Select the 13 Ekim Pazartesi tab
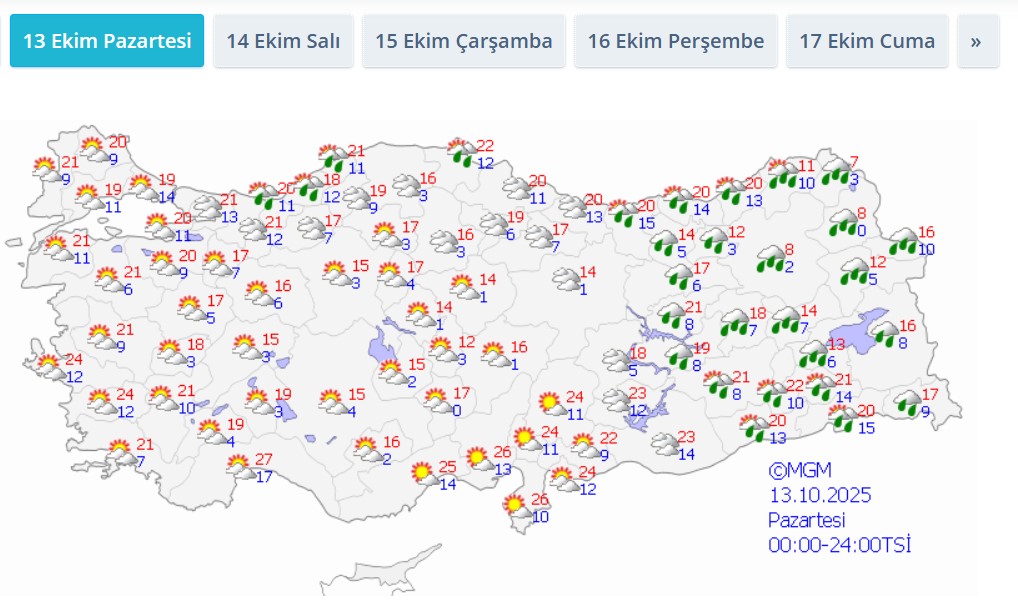Screen dimensions: 1018x613 click(107, 41)
